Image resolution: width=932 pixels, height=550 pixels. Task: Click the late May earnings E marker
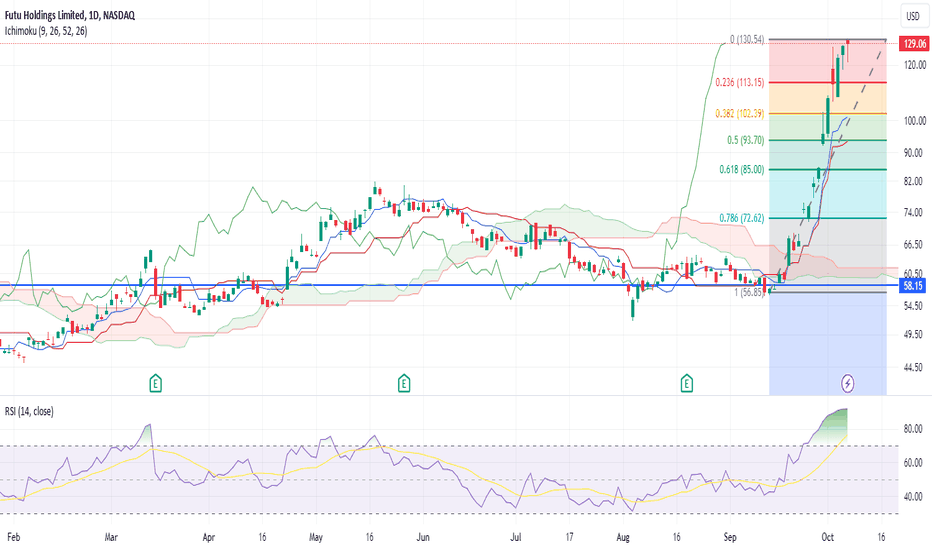(x=404, y=384)
